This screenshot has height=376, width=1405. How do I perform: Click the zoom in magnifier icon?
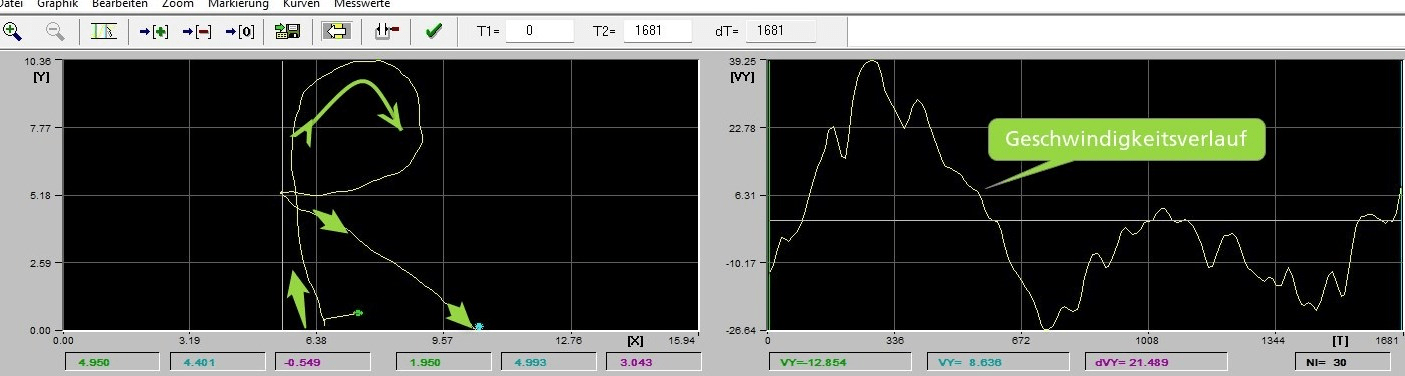[13, 31]
